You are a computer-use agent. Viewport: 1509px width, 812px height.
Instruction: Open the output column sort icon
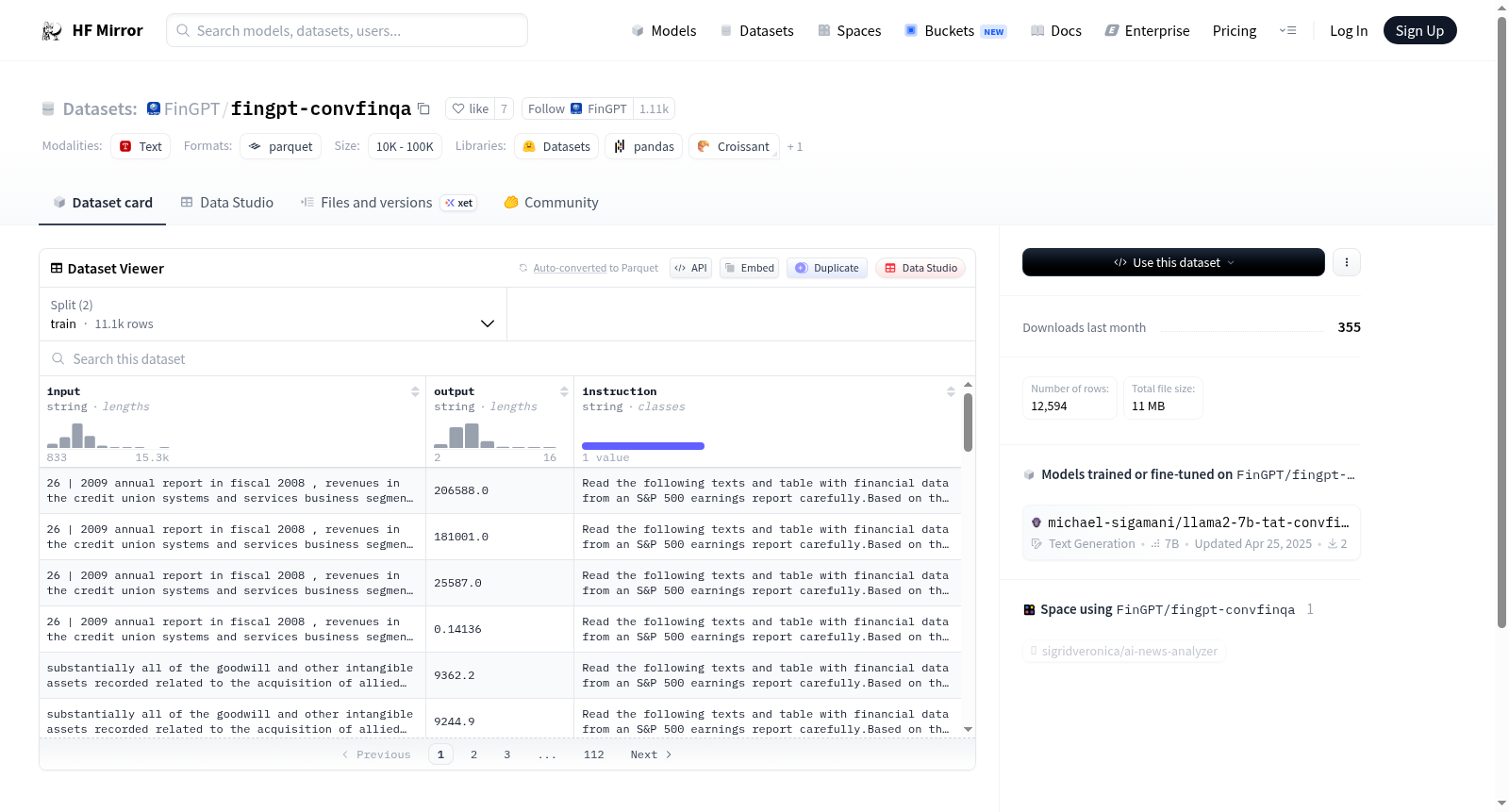(564, 391)
